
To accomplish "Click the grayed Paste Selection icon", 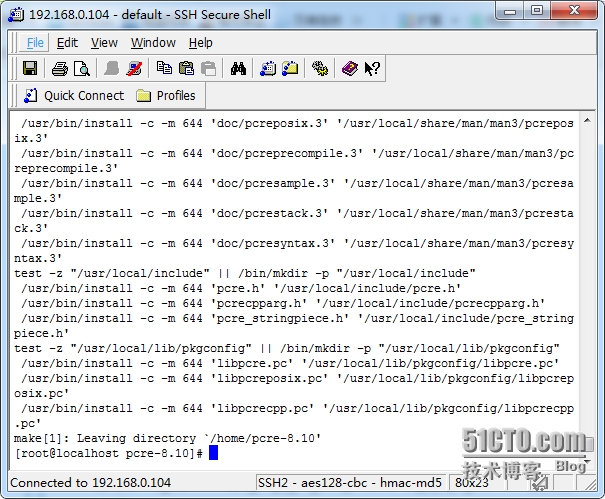I will coord(209,69).
